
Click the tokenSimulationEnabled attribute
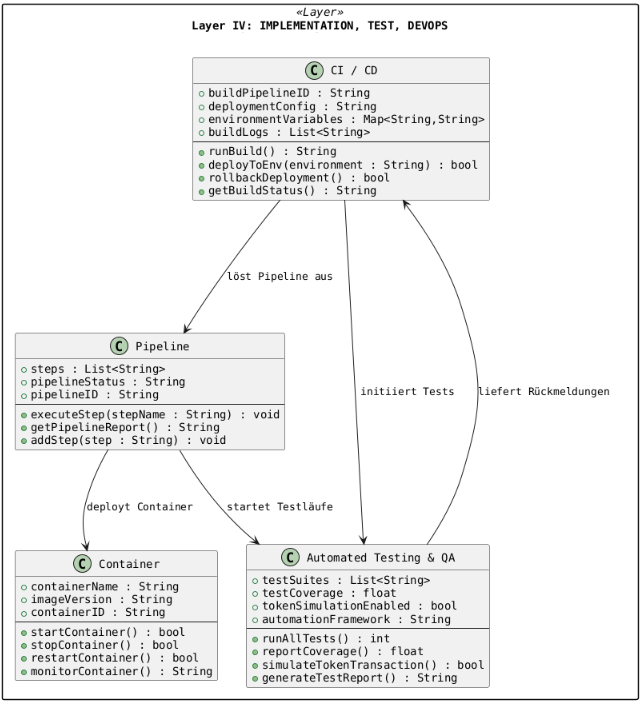pyautogui.click(x=359, y=605)
